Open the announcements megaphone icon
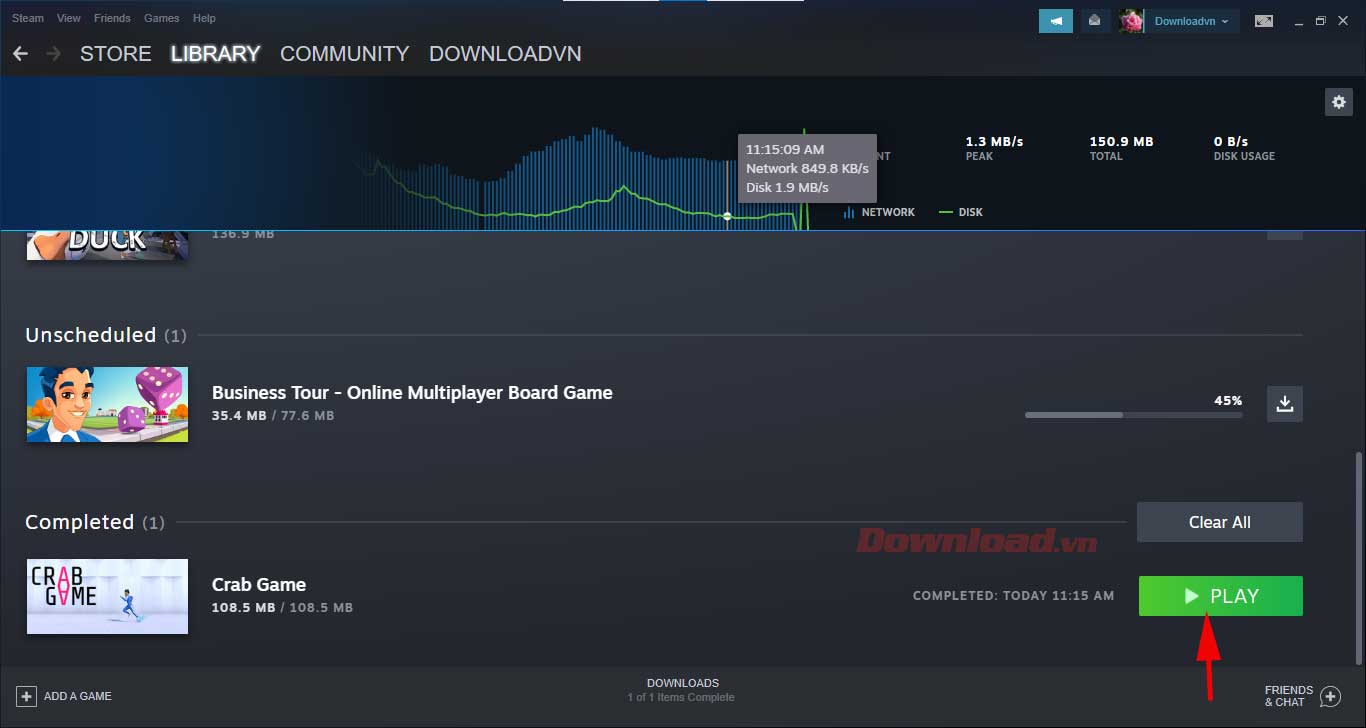The height and width of the screenshot is (728, 1366). pos(1056,20)
